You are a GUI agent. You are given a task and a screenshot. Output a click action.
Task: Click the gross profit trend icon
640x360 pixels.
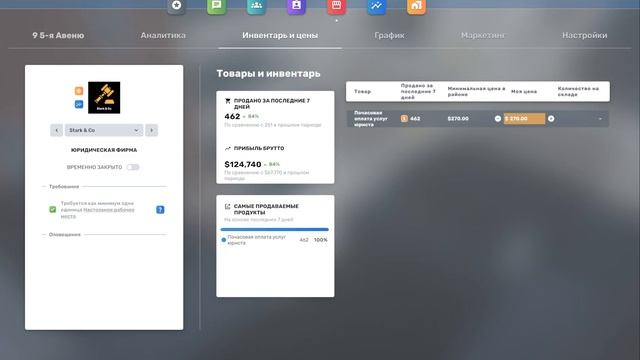coord(228,149)
